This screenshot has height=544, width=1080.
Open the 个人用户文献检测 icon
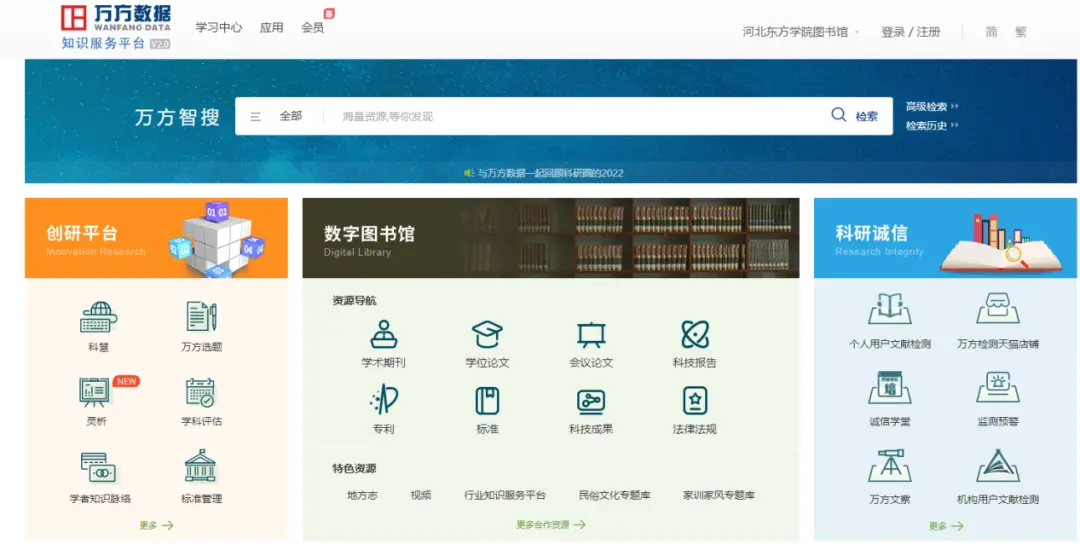pos(889,308)
